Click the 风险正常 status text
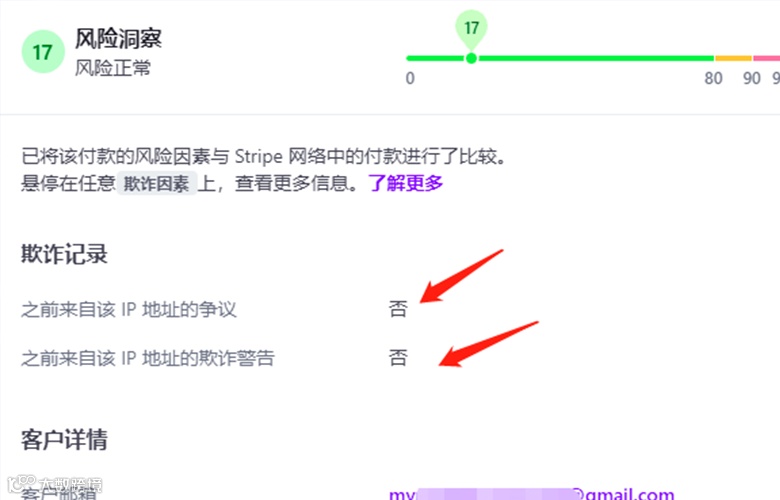 coord(113,68)
